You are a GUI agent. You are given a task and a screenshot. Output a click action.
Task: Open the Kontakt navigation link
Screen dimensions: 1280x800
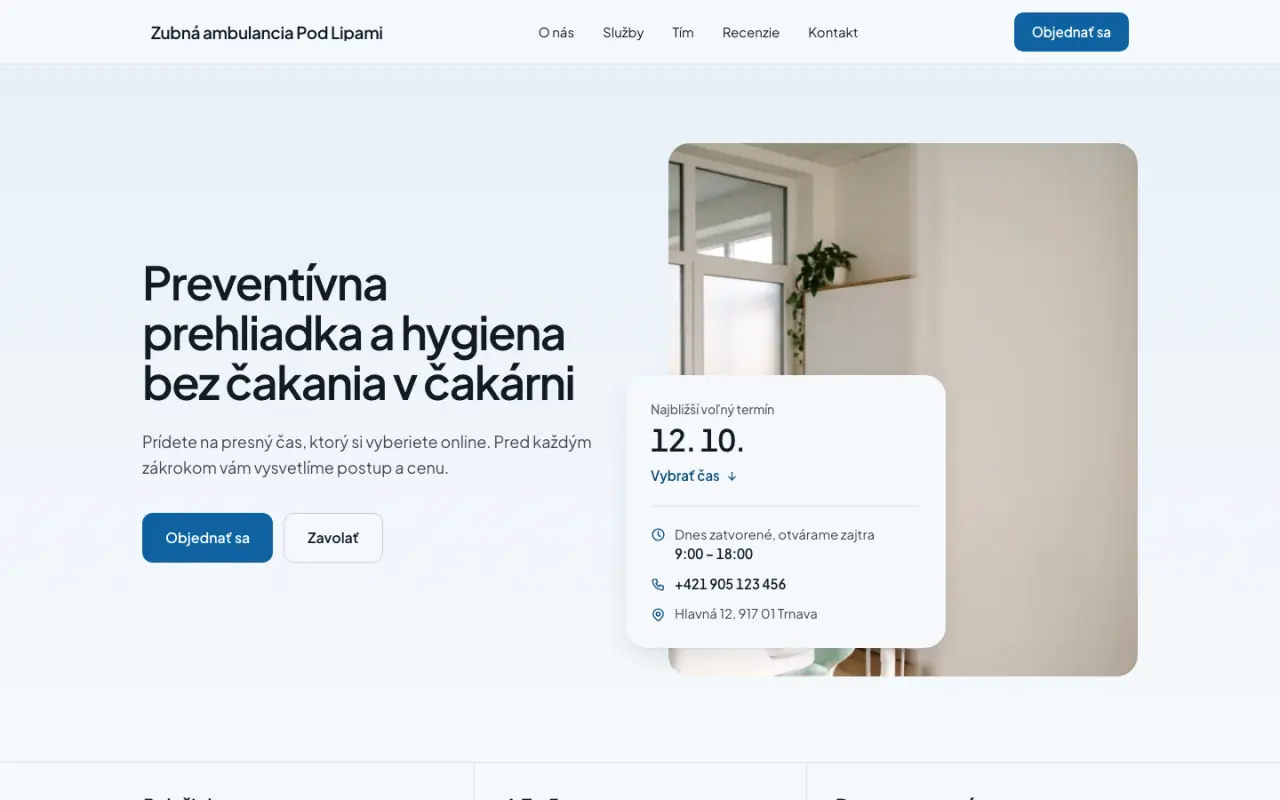(x=833, y=32)
